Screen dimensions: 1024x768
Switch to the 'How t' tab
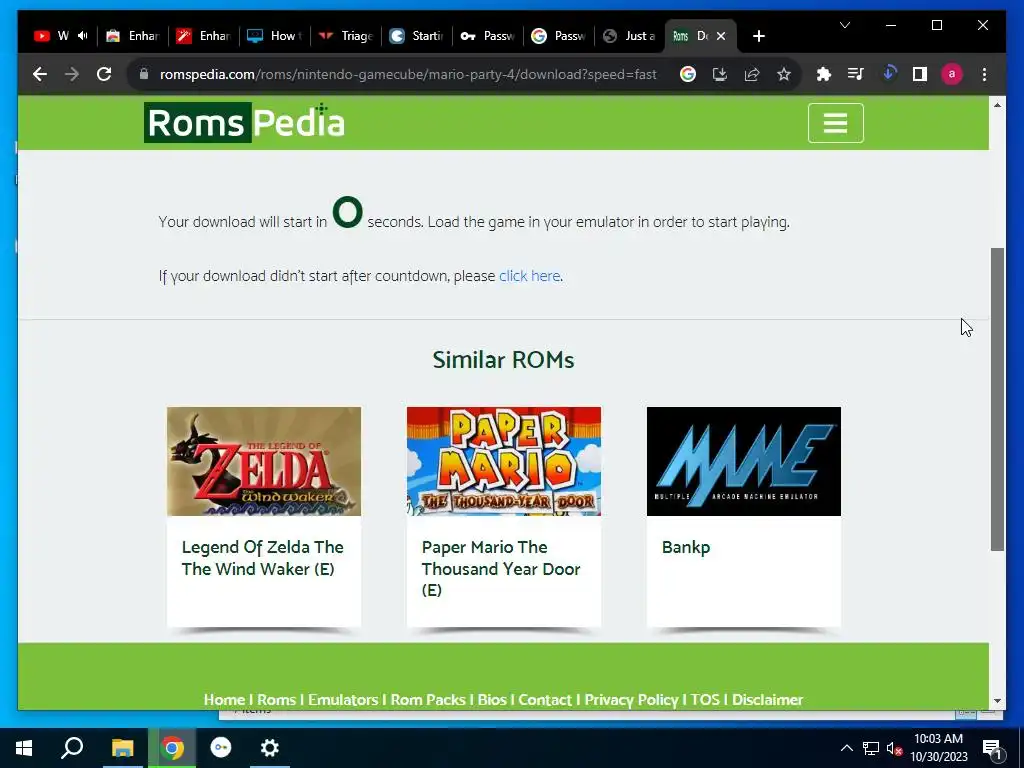pyautogui.click(x=275, y=36)
